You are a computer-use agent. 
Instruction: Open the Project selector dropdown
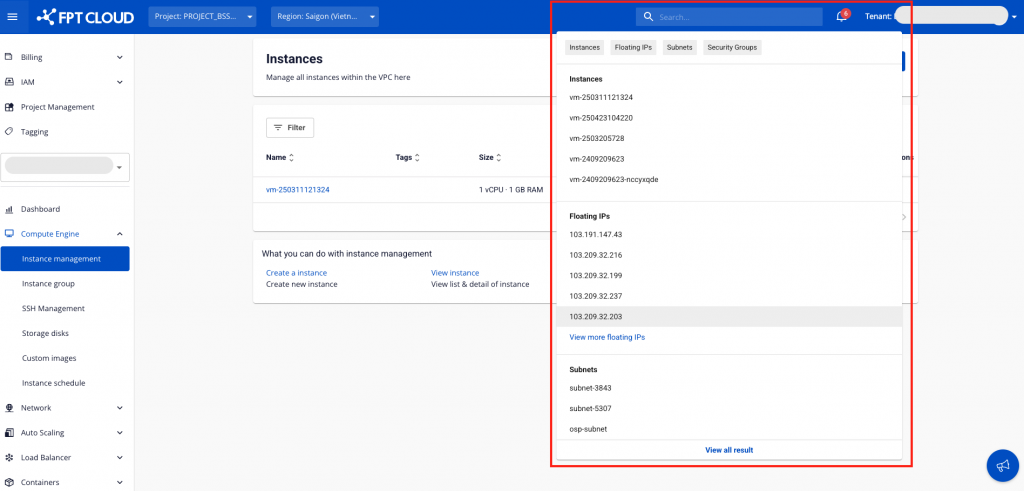[202, 17]
